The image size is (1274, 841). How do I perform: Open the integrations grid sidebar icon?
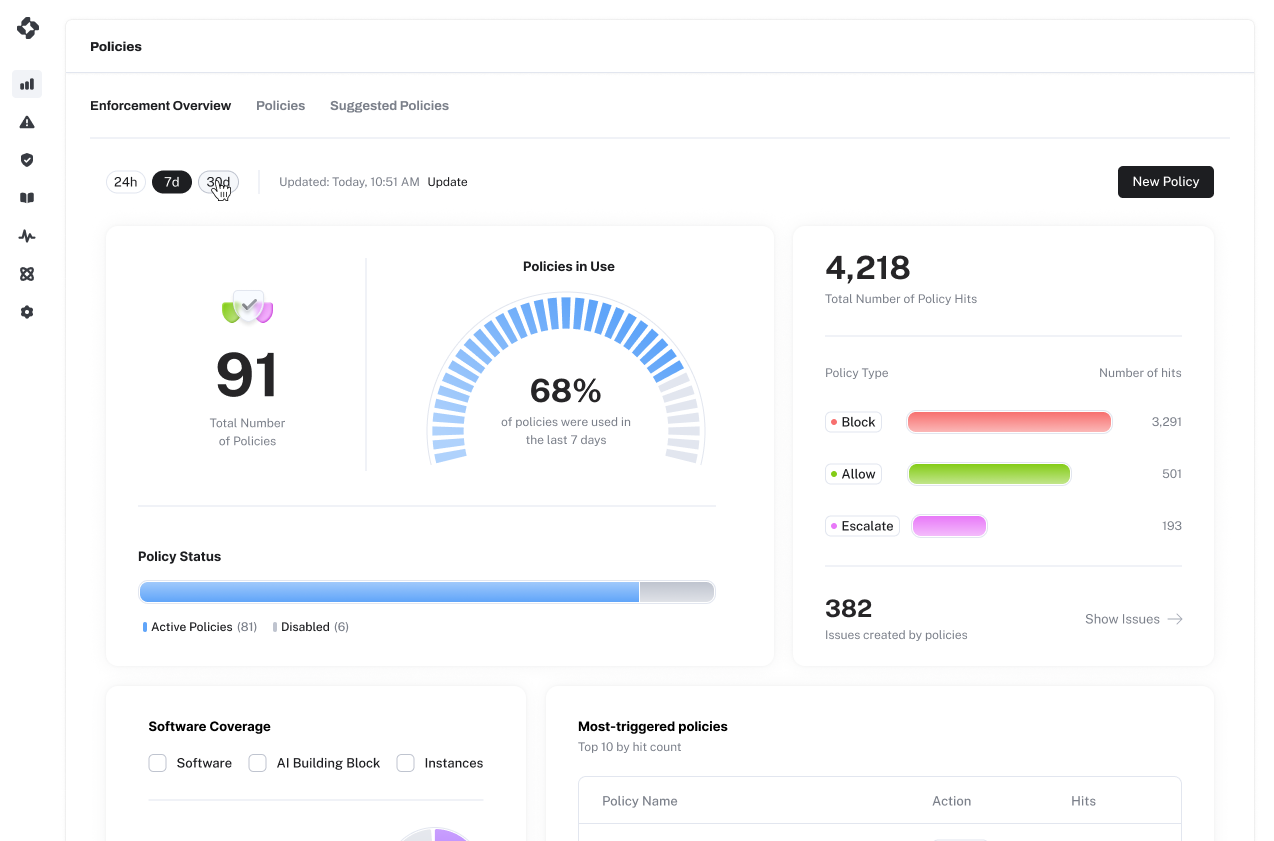(x=27, y=274)
